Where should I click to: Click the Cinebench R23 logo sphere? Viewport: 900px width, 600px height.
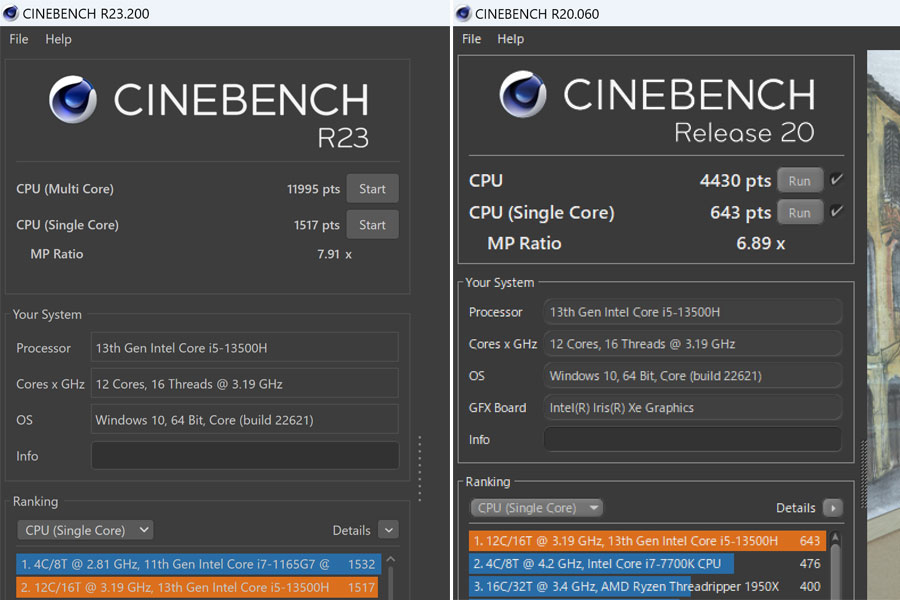coord(73,99)
